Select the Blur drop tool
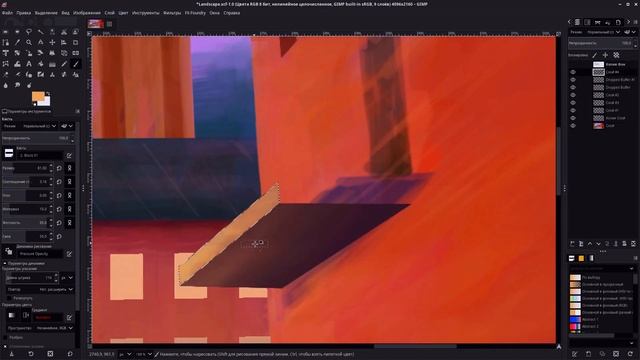The image size is (640, 360). coord(5,85)
